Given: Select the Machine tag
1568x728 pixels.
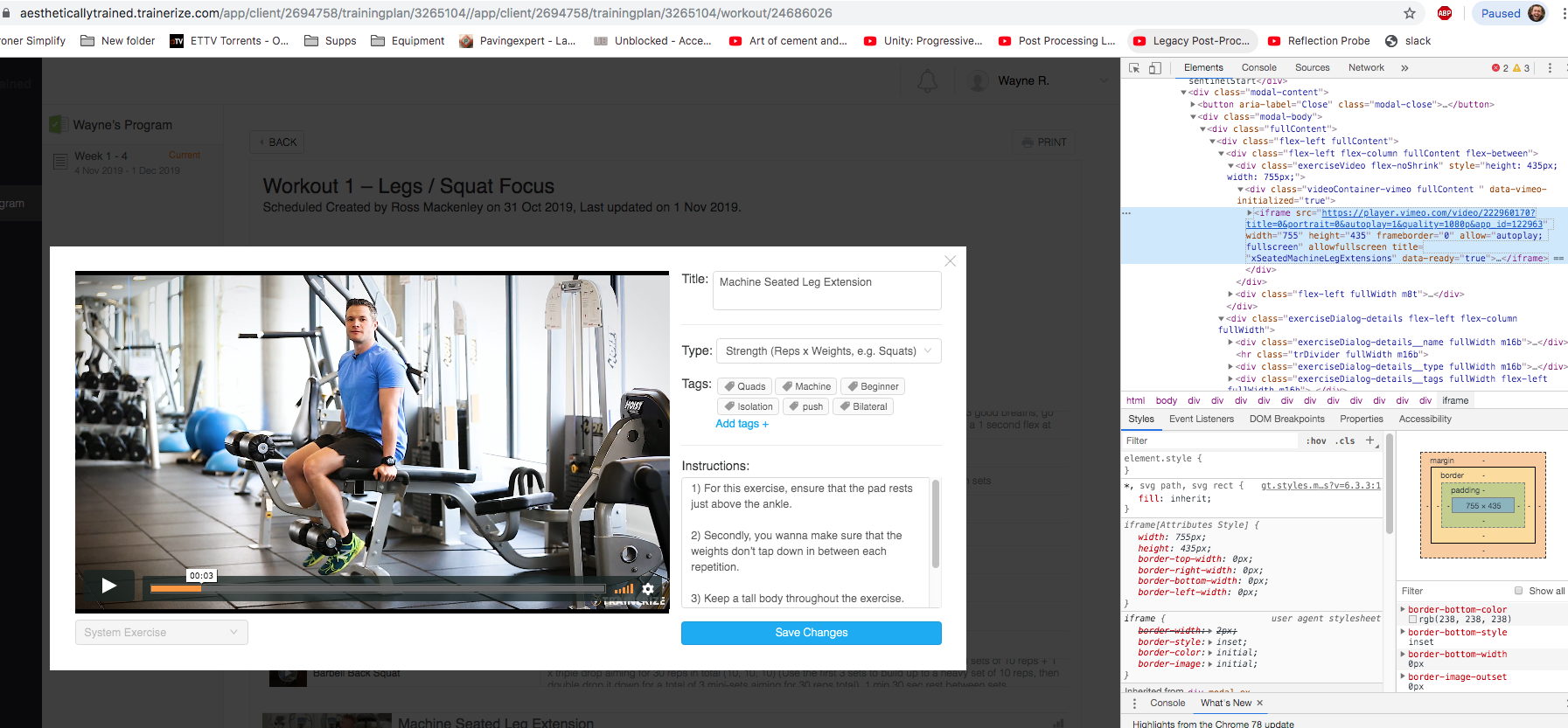Looking at the screenshot, I should tap(806, 386).
